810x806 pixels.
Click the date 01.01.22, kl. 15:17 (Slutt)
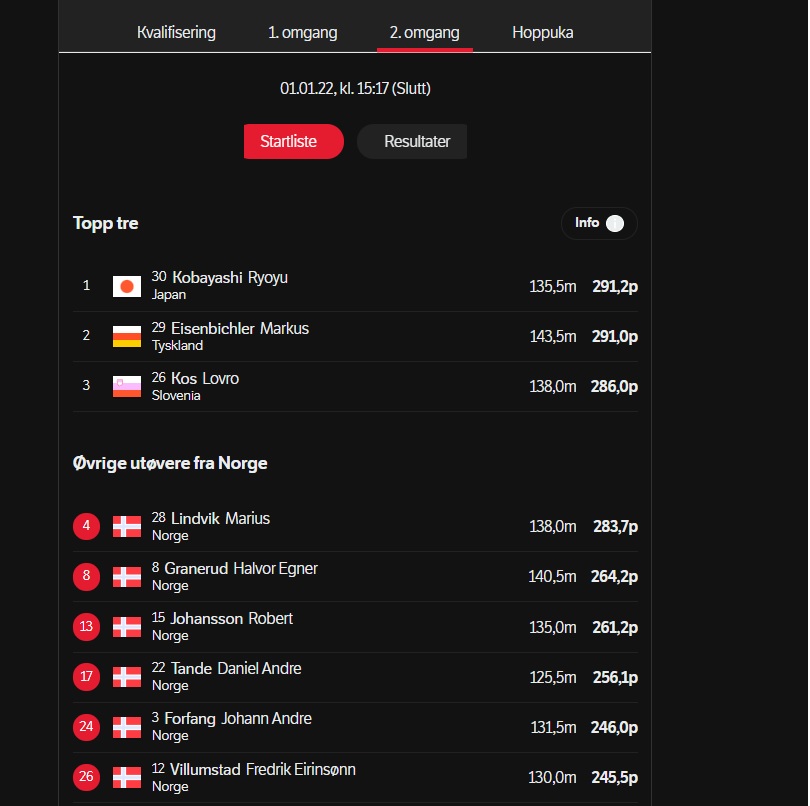point(355,89)
